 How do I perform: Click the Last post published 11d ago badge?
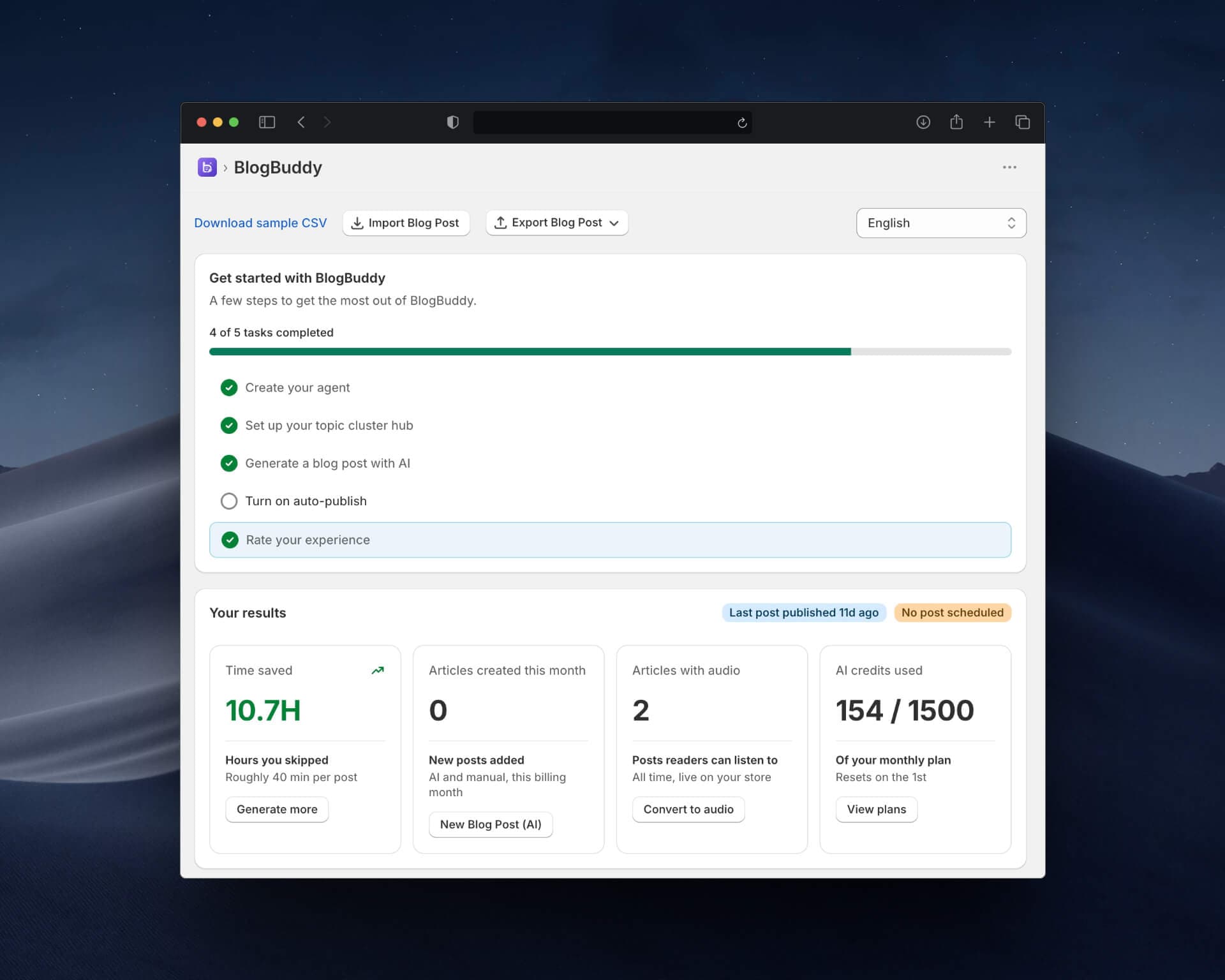tap(804, 612)
